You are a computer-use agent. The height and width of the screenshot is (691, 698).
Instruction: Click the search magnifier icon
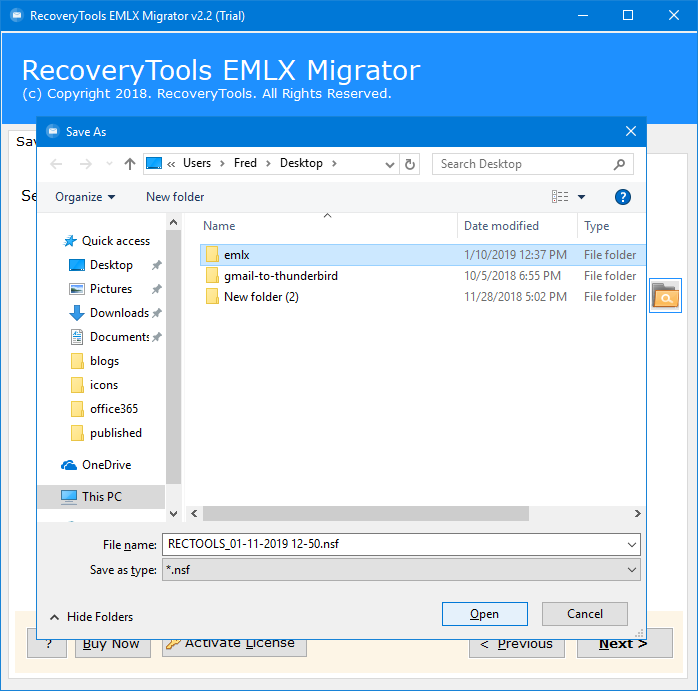[x=619, y=164]
